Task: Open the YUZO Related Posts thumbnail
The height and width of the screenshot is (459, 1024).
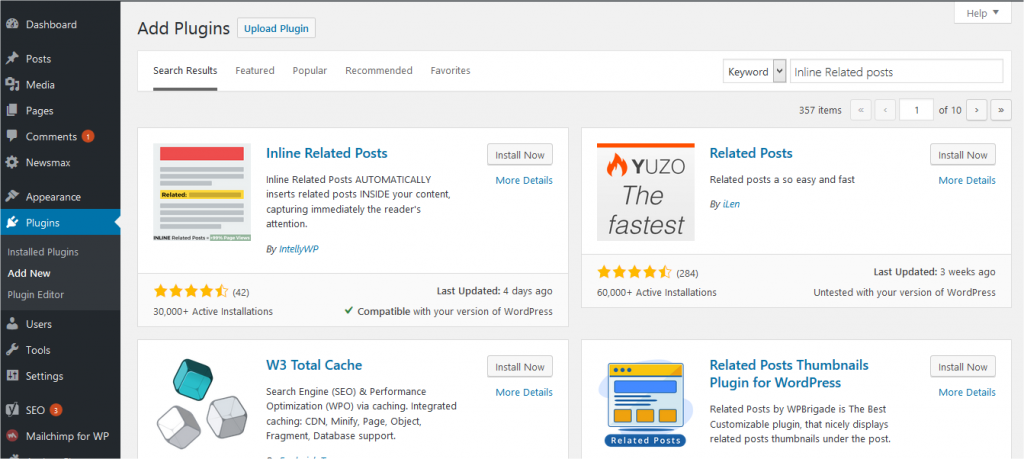Action: [x=645, y=192]
